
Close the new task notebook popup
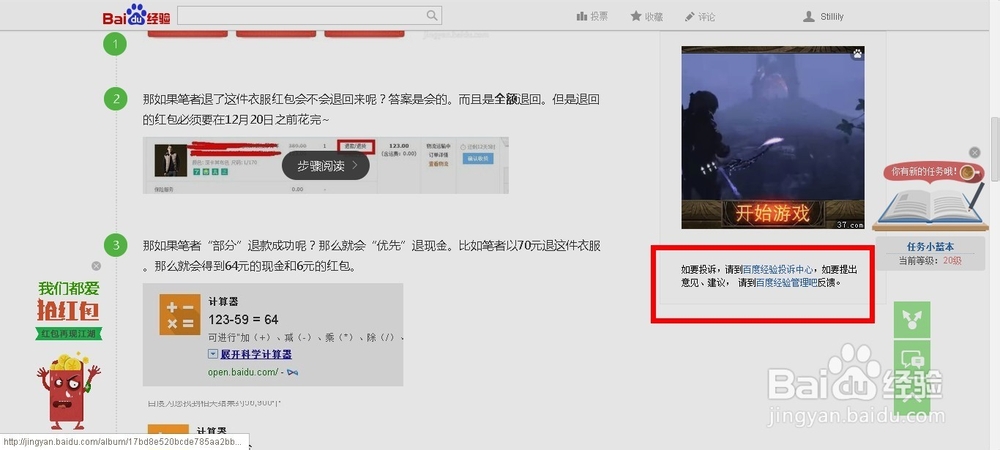point(974,152)
